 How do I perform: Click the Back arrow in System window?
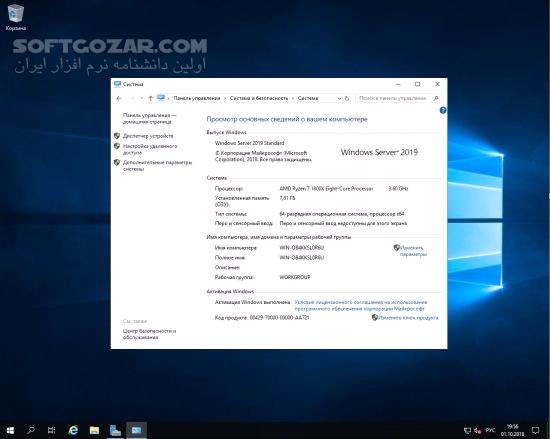[119, 99]
